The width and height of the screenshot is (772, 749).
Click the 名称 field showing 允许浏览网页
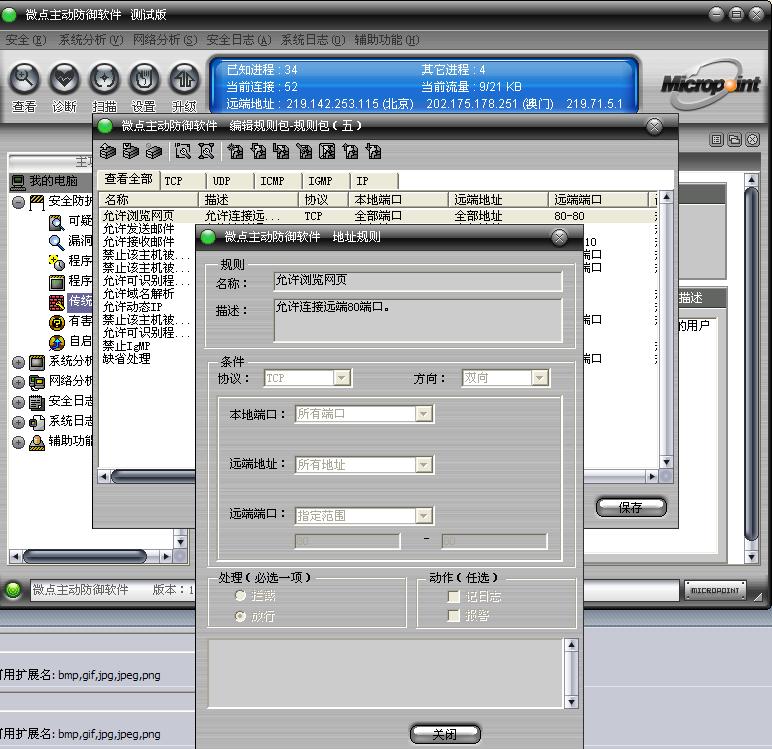418,281
